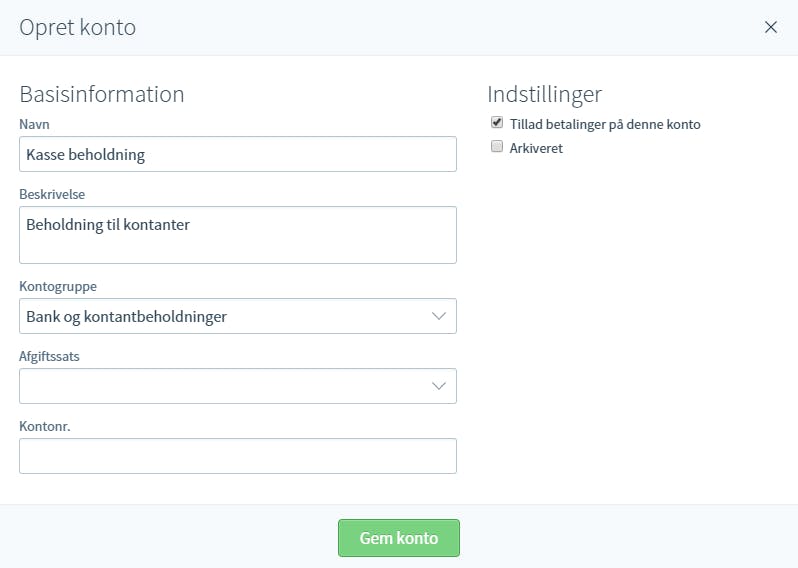Click the Tillad betalinger på denne konto label
Screen dimensions: 798x568
(605, 125)
